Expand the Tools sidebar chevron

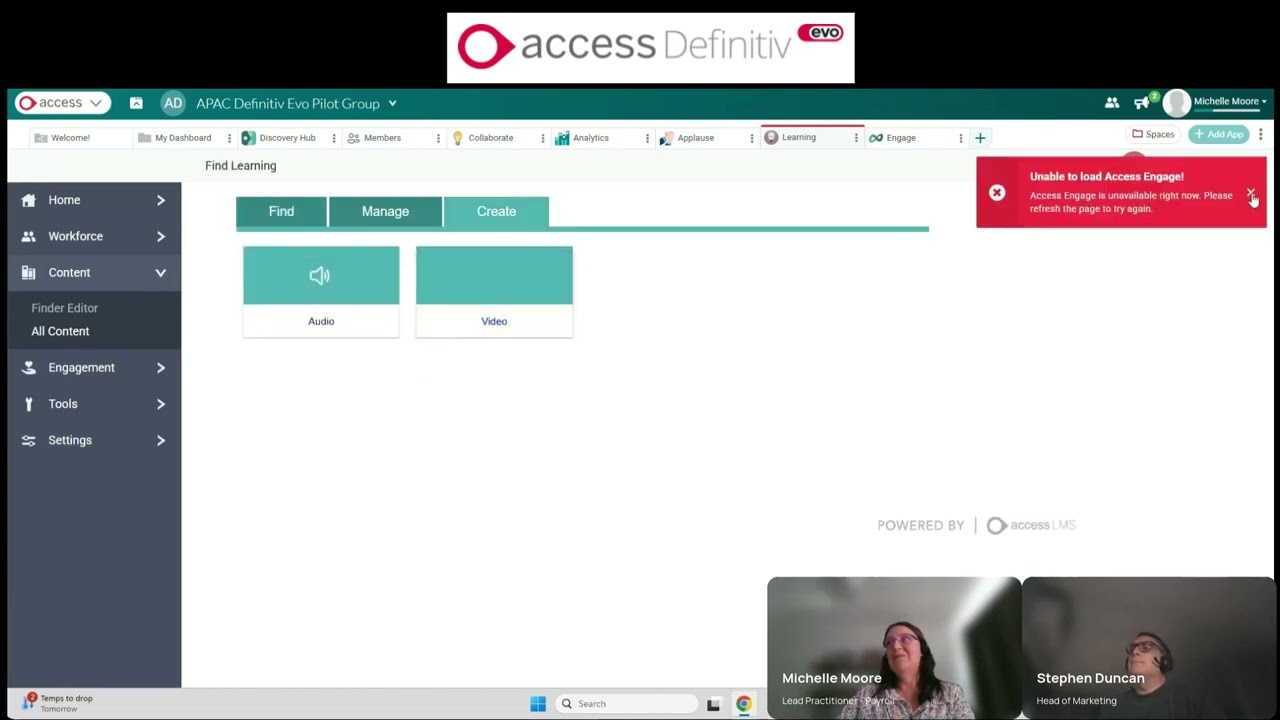tap(161, 404)
